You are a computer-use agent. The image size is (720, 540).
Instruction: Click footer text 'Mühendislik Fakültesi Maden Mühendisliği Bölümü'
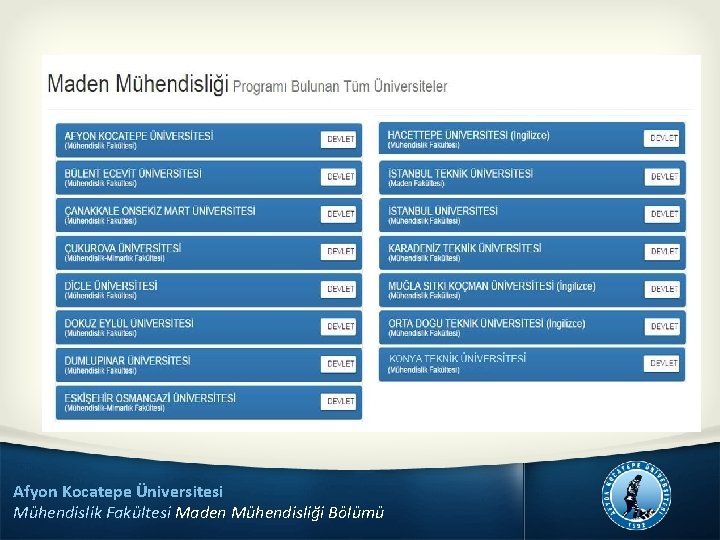[x=198, y=512]
